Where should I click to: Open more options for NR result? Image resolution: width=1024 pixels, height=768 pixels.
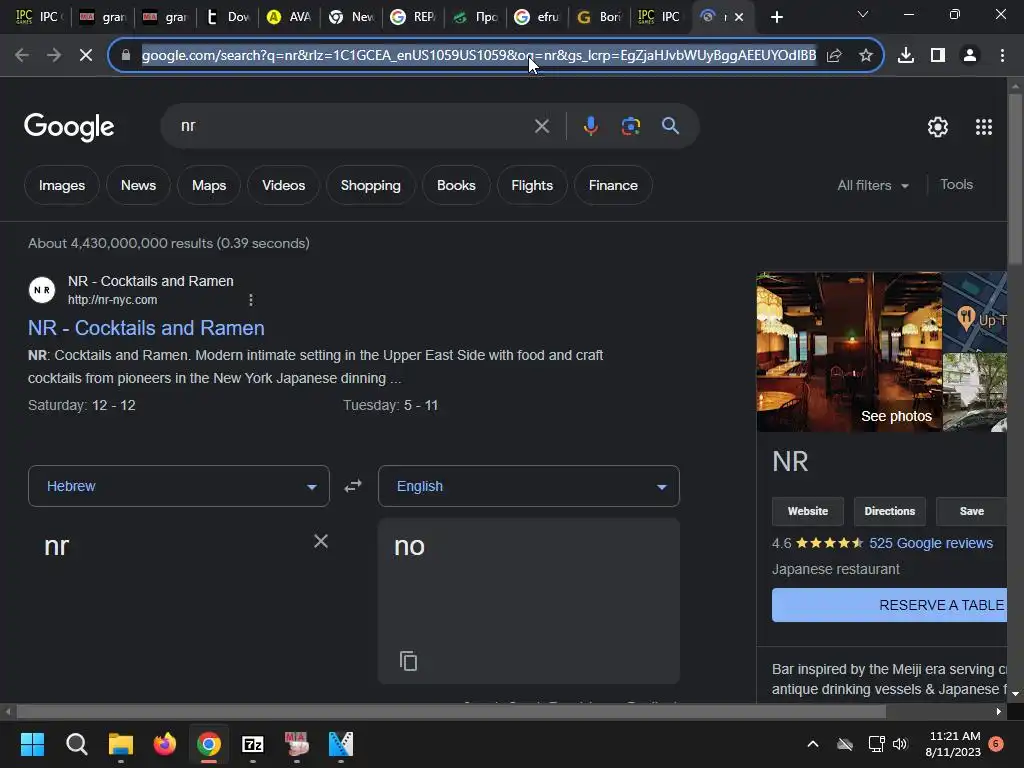(x=251, y=300)
